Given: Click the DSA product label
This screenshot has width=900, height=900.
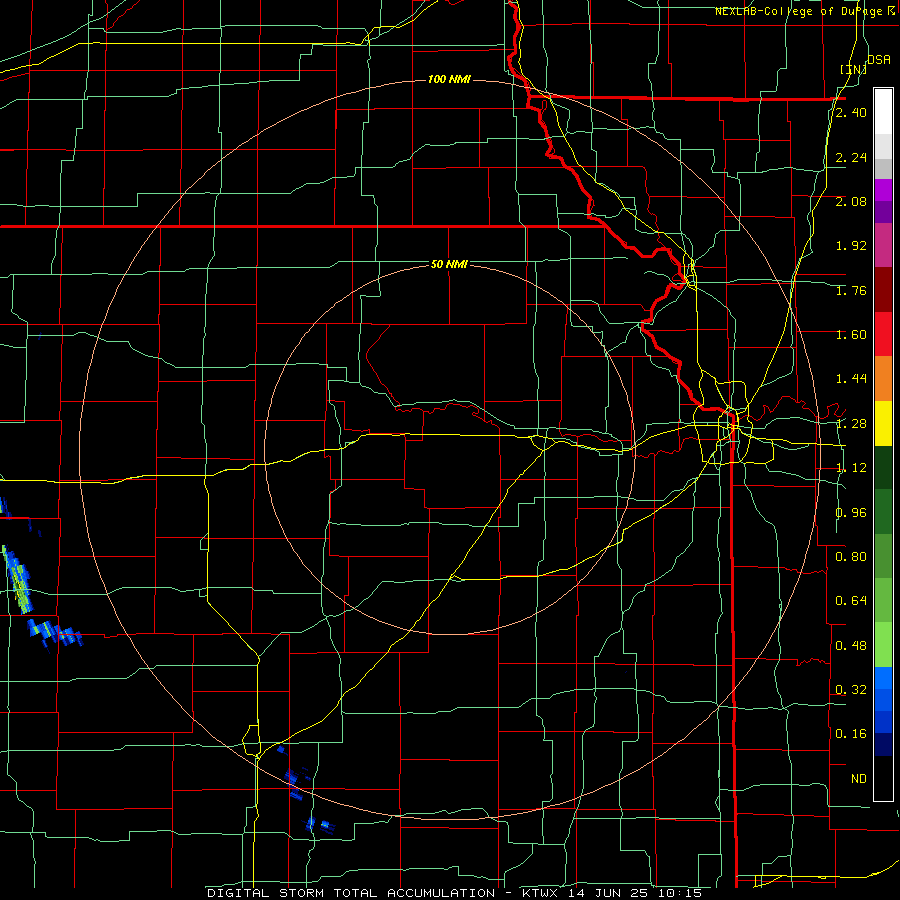Looking at the screenshot, I should coord(879,59).
